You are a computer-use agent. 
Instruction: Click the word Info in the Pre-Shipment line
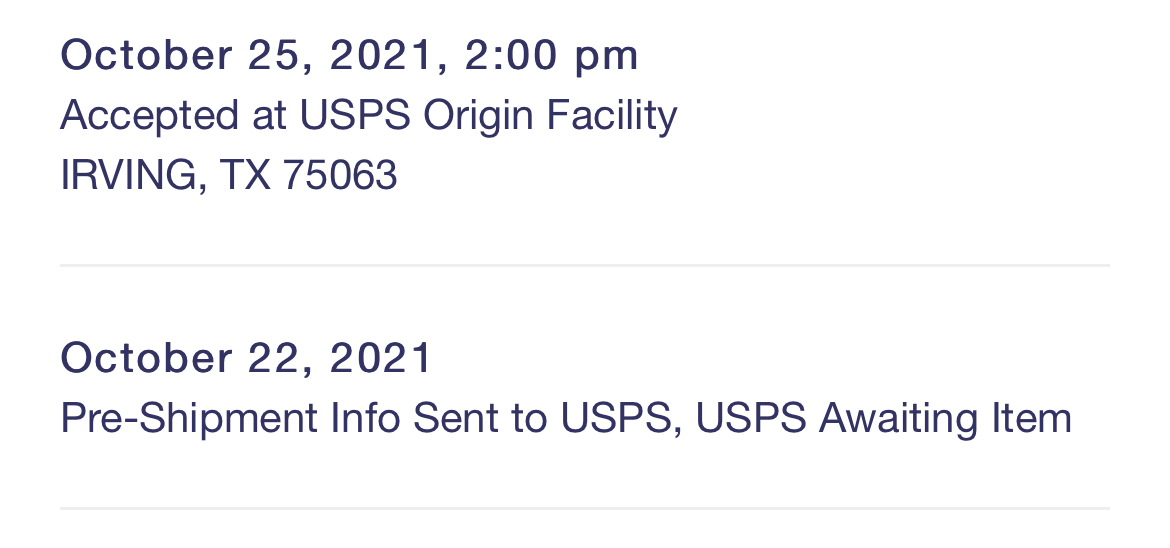366,418
